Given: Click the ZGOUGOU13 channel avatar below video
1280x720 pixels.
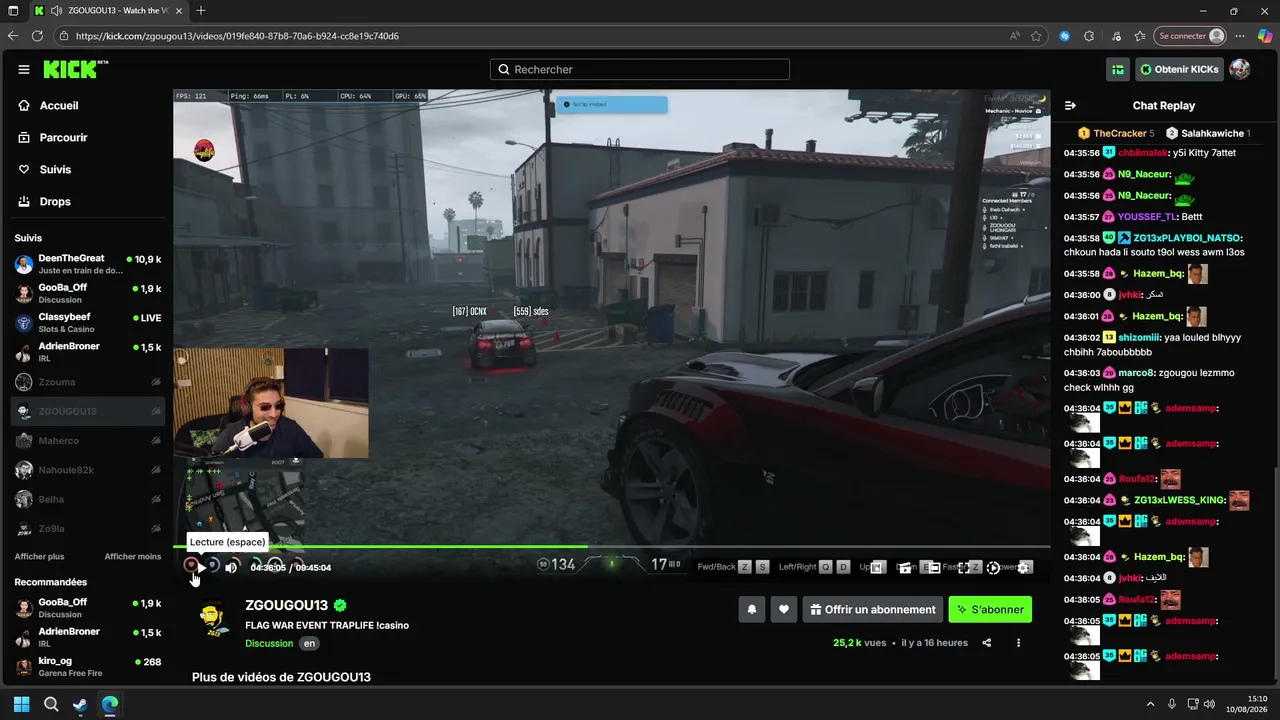Looking at the screenshot, I should [212, 618].
